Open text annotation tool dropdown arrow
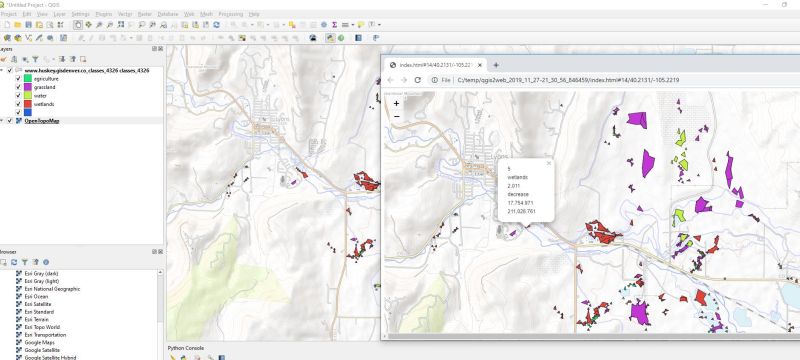800x360 pixels. (379, 24)
